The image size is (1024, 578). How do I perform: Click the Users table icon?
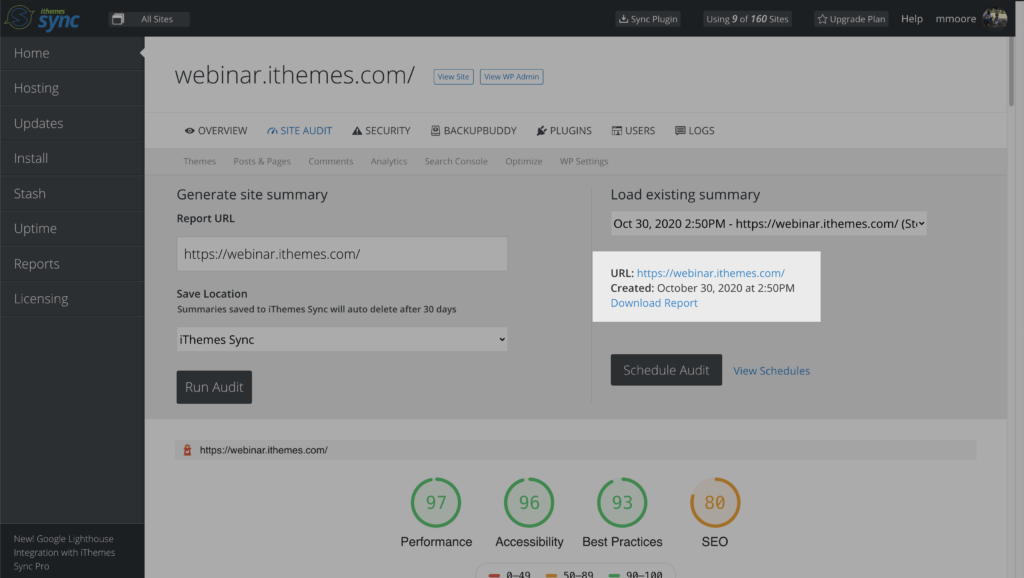pyautogui.click(x=616, y=131)
